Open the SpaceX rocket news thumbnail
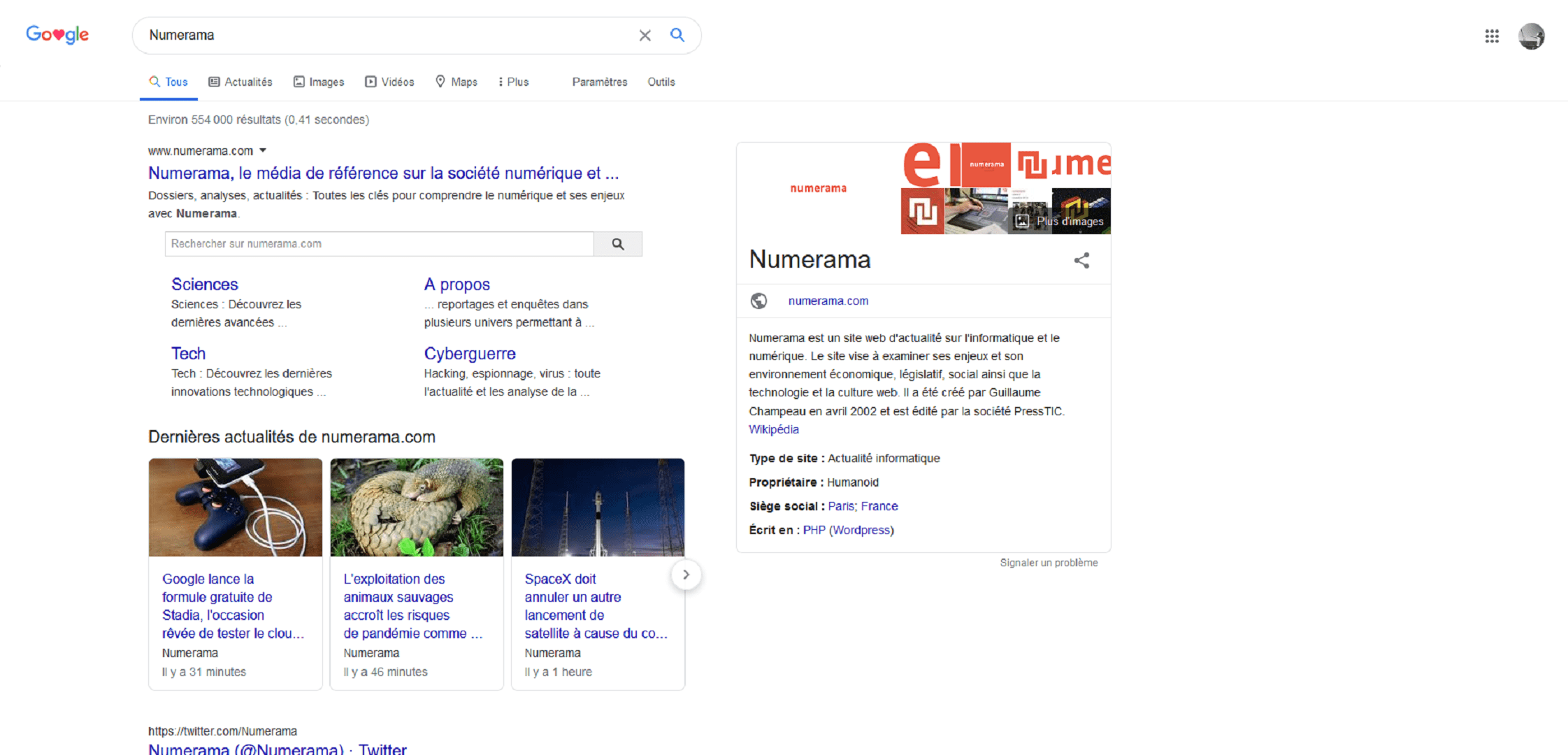 [598, 508]
